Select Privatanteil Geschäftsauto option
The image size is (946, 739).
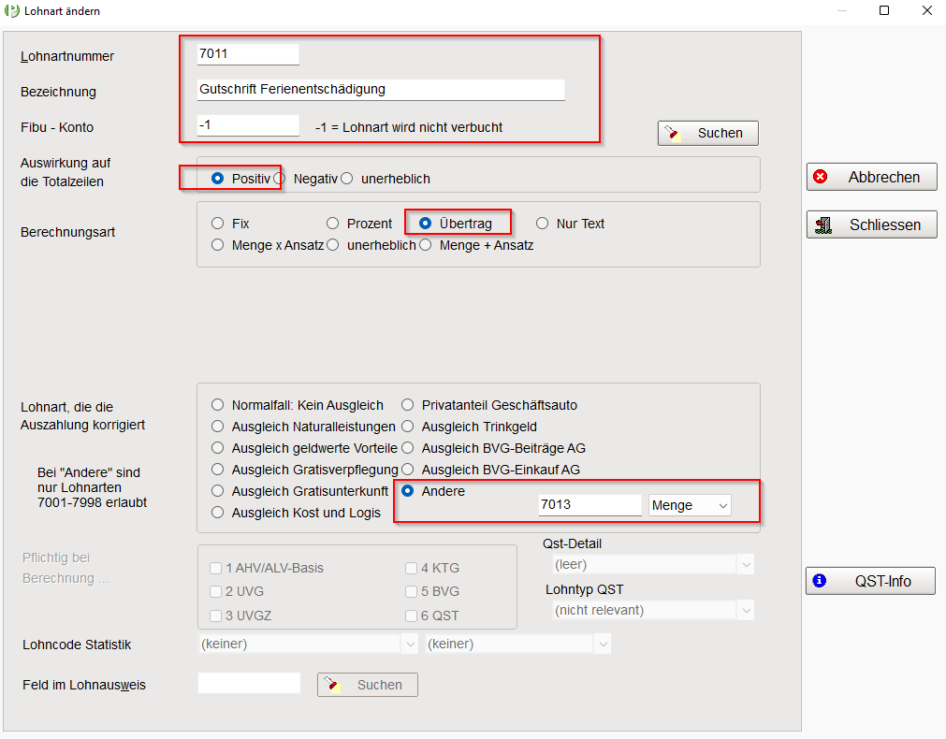pyautogui.click(x=408, y=405)
